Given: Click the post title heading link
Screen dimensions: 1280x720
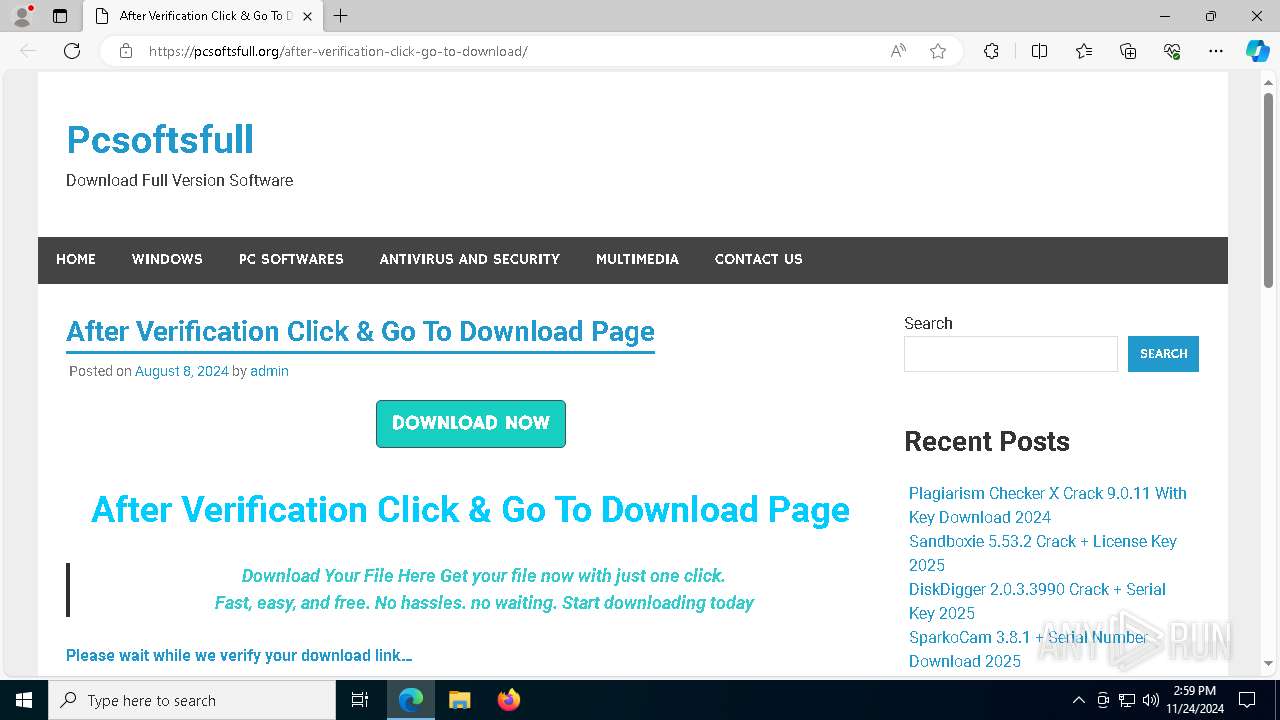Looking at the screenshot, I should 360,331.
